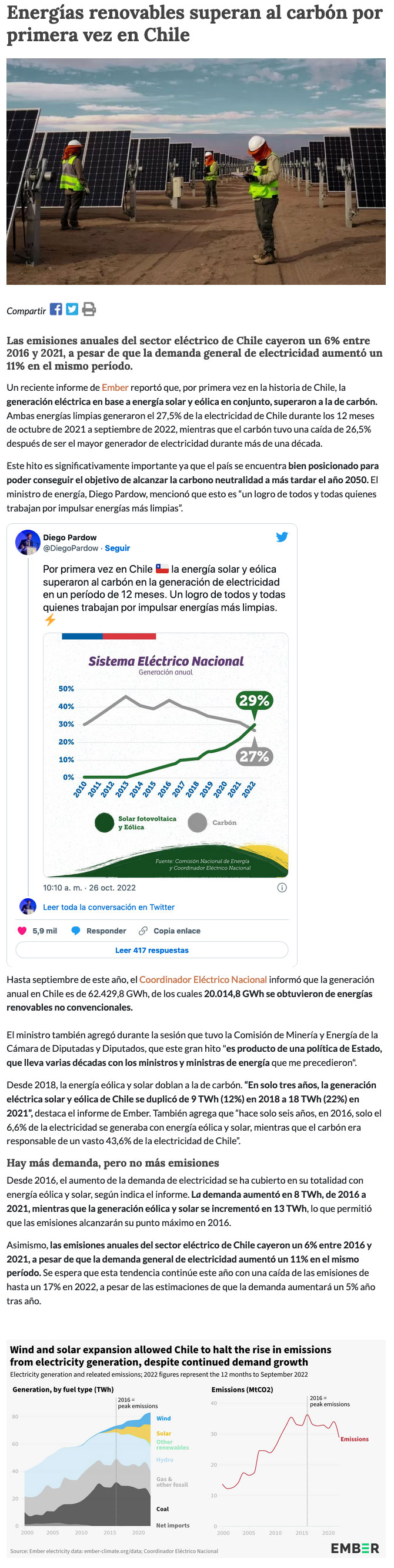Print the article with the printer icon
This screenshot has height=1568, width=394.
pyautogui.click(x=89, y=309)
